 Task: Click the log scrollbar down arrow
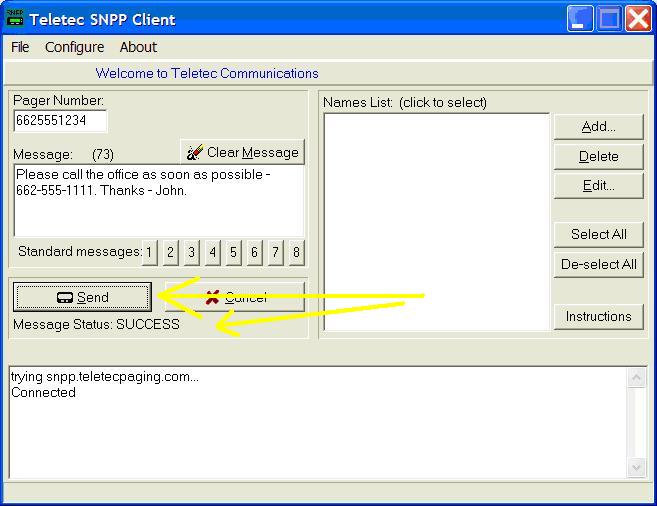[x=636, y=467]
